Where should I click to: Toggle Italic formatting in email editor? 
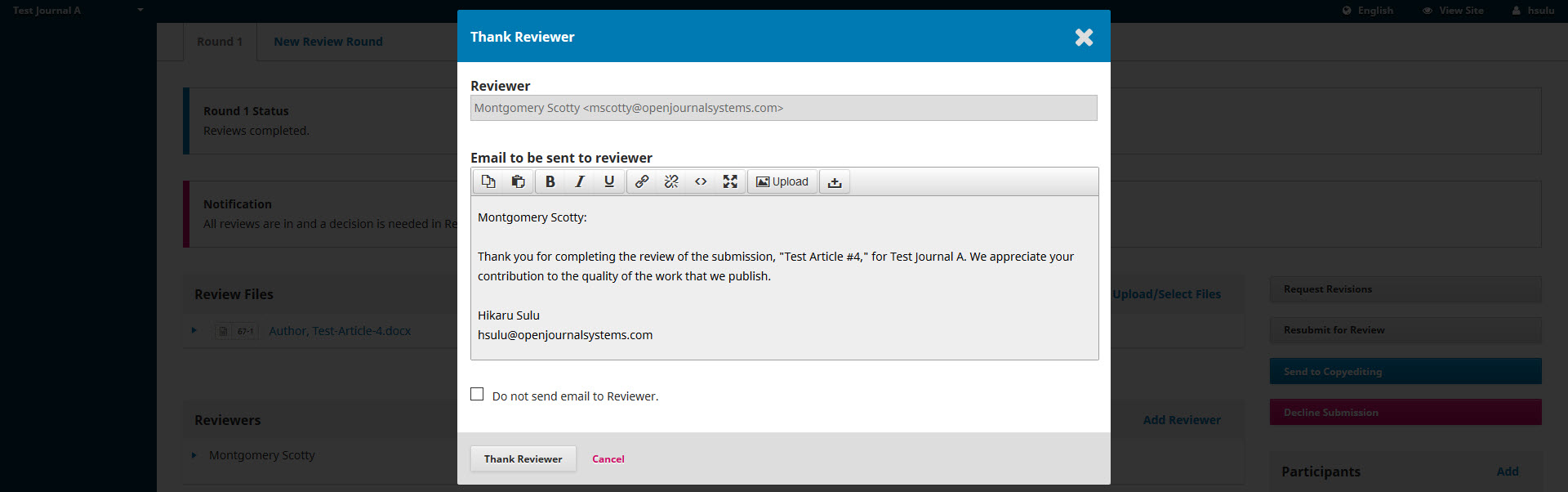click(580, 181)
